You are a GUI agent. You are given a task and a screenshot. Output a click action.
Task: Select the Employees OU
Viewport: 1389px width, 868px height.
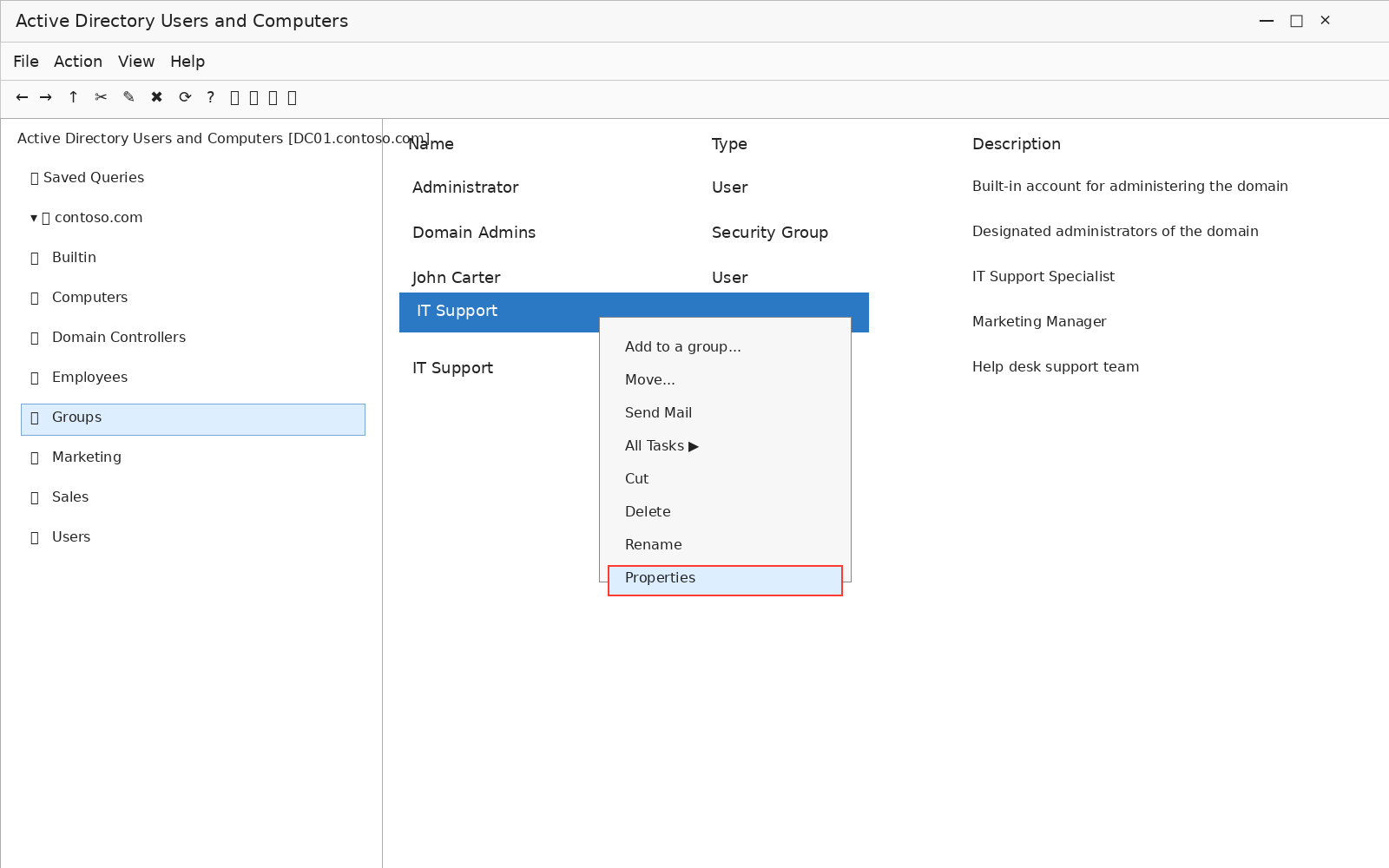pos(89,378)
